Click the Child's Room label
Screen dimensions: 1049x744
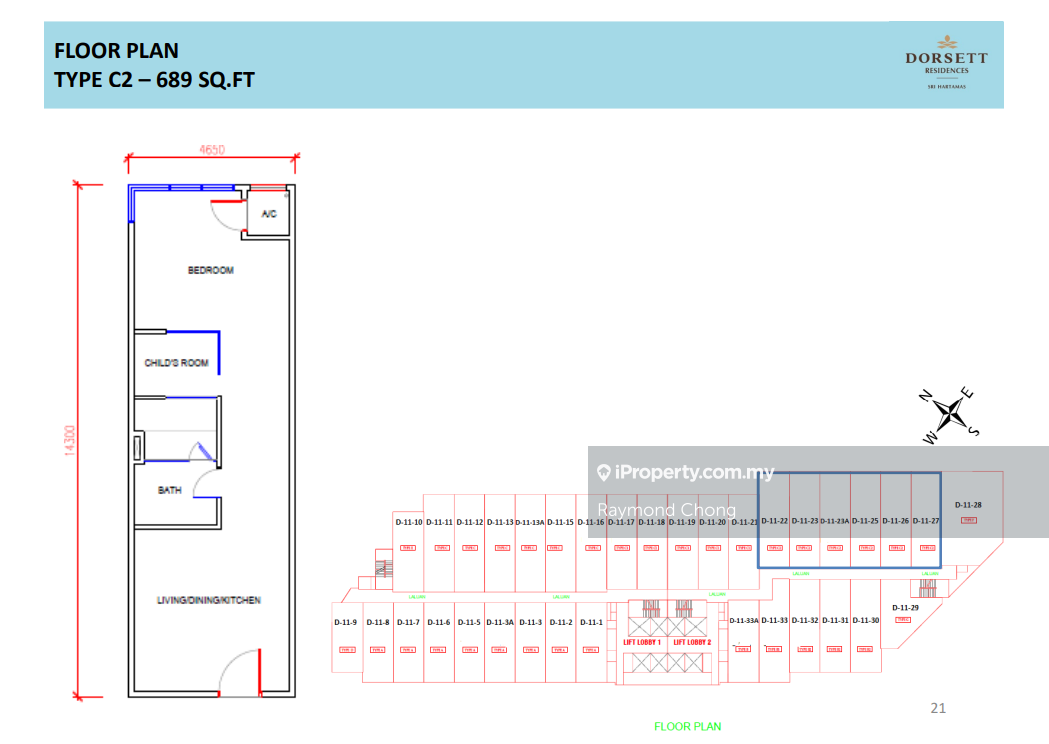(177, 363)
